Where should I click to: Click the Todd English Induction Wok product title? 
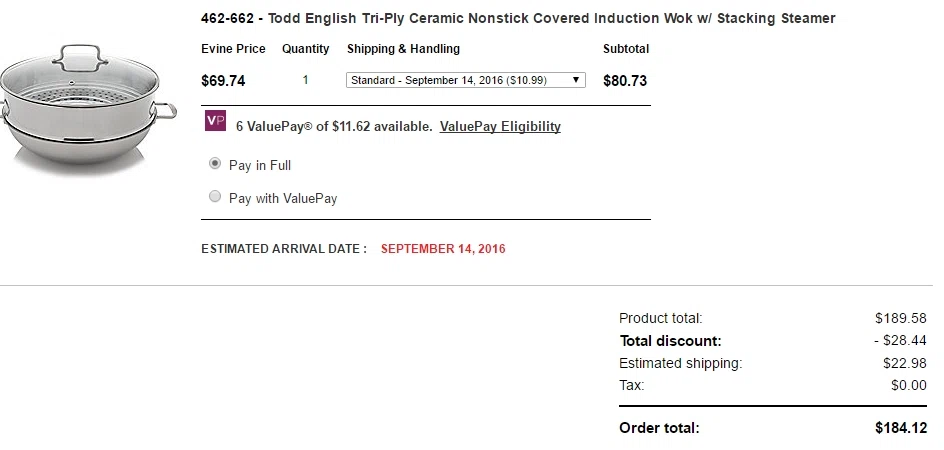coord(518,19)
